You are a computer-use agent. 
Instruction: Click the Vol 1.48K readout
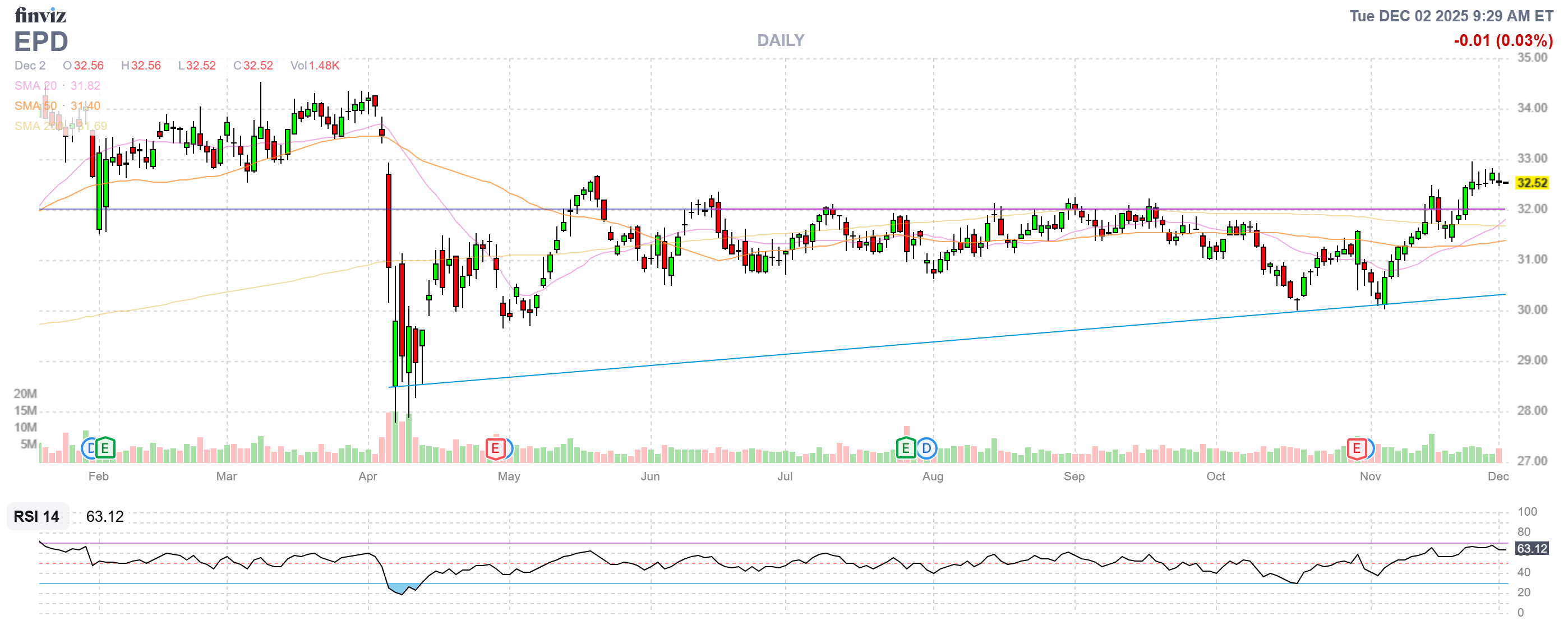[314, 66]
